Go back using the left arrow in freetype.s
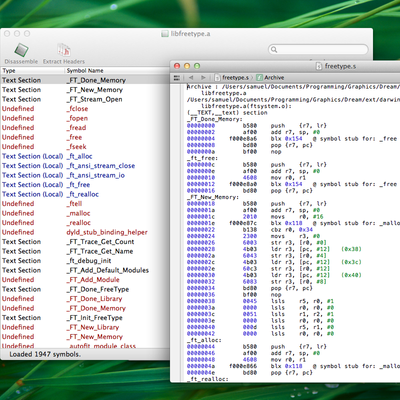 pos(191,78)
